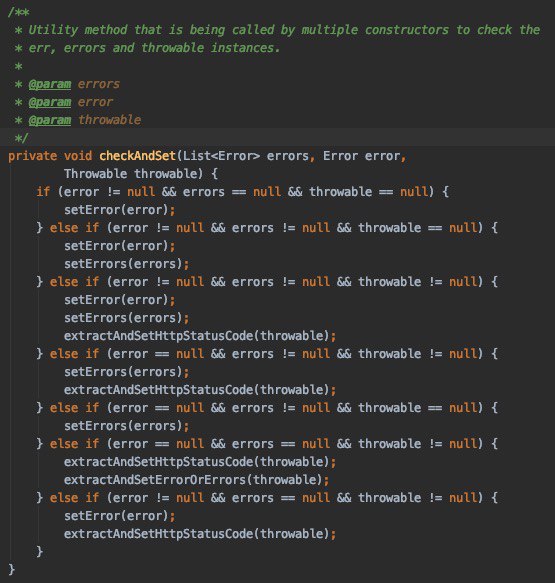The height and width of the screenshot is (583, 555).
Task: Click the closing brace ending the if chain
Action: point(39,551)
